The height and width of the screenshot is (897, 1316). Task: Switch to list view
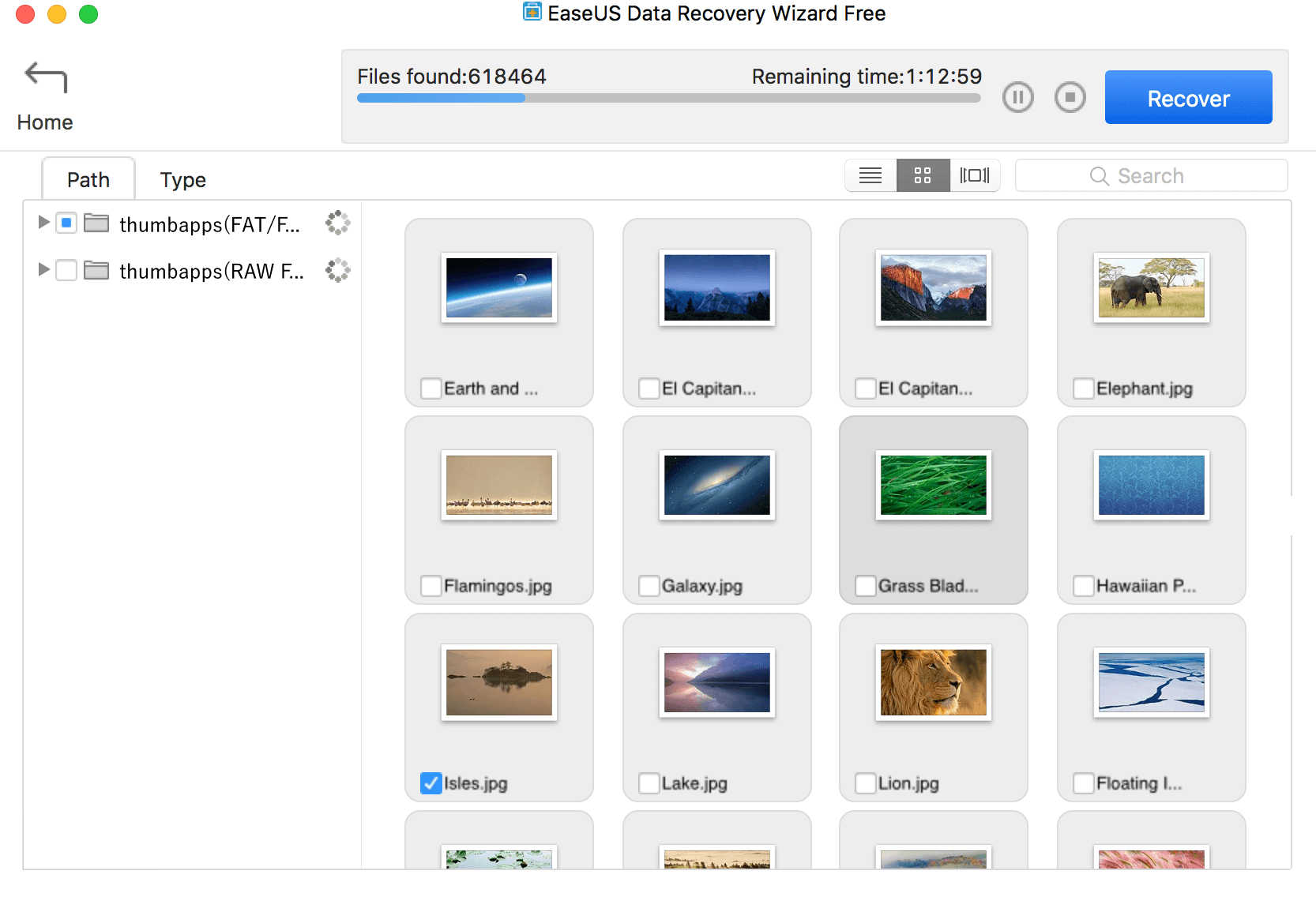point(870,175)
